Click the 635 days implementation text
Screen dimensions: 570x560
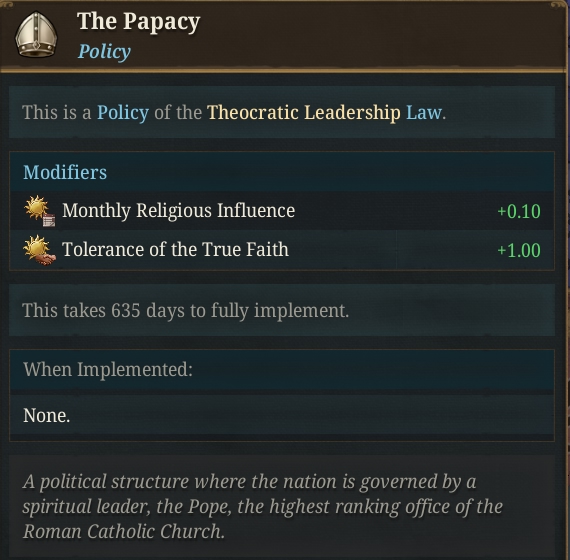(185, 311)
